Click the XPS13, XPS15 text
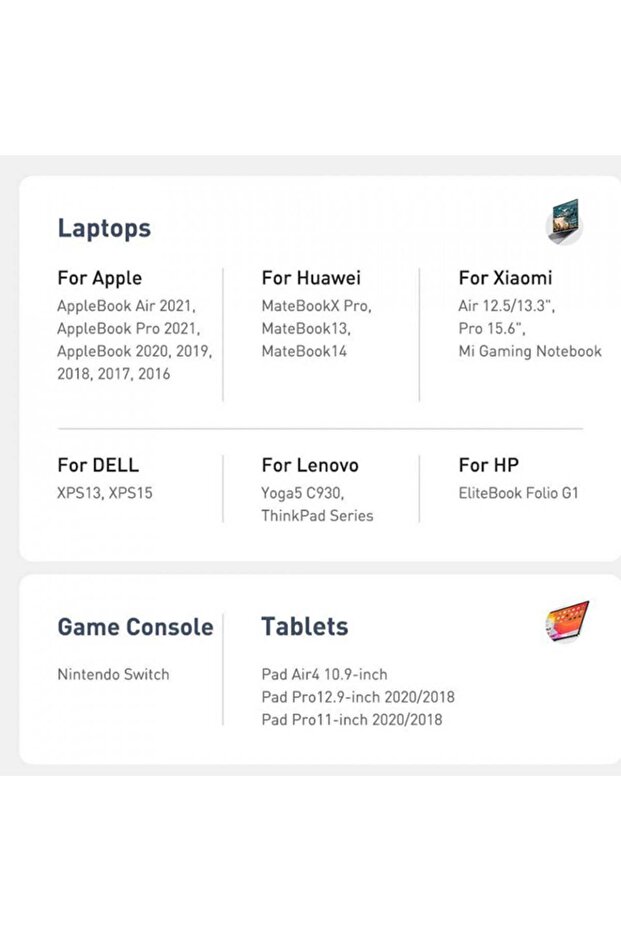 104,493
